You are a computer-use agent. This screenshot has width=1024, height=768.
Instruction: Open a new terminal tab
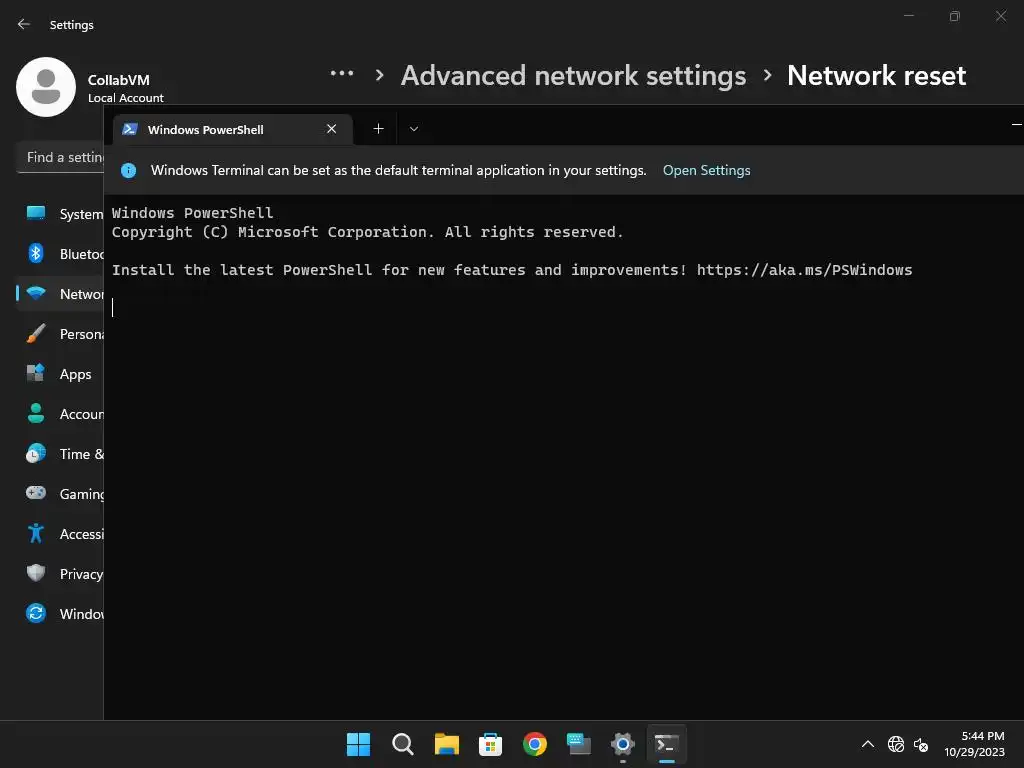pyautogui.click(x=378, y=129)
